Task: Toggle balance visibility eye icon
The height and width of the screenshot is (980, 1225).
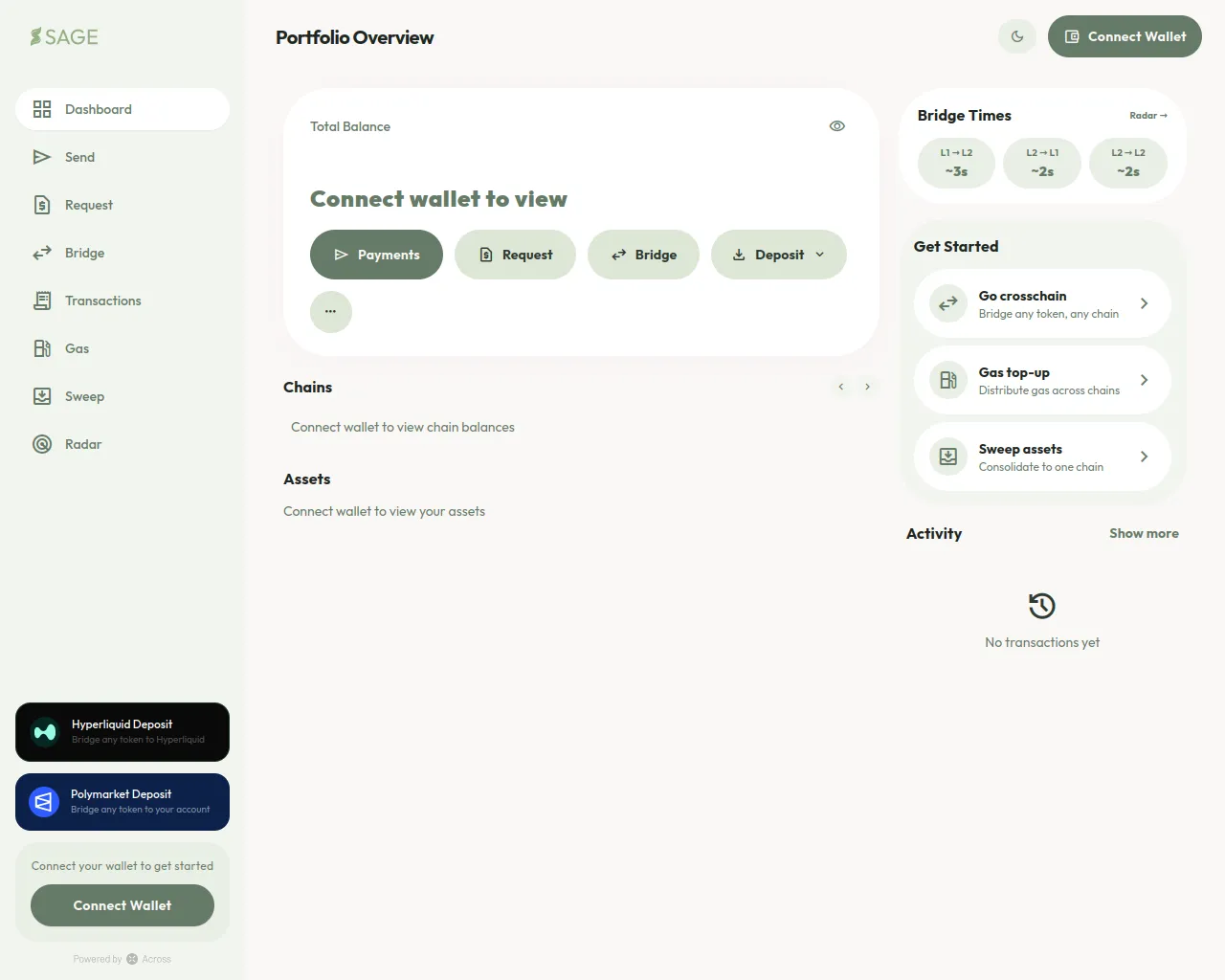Action: coord(837,126)
